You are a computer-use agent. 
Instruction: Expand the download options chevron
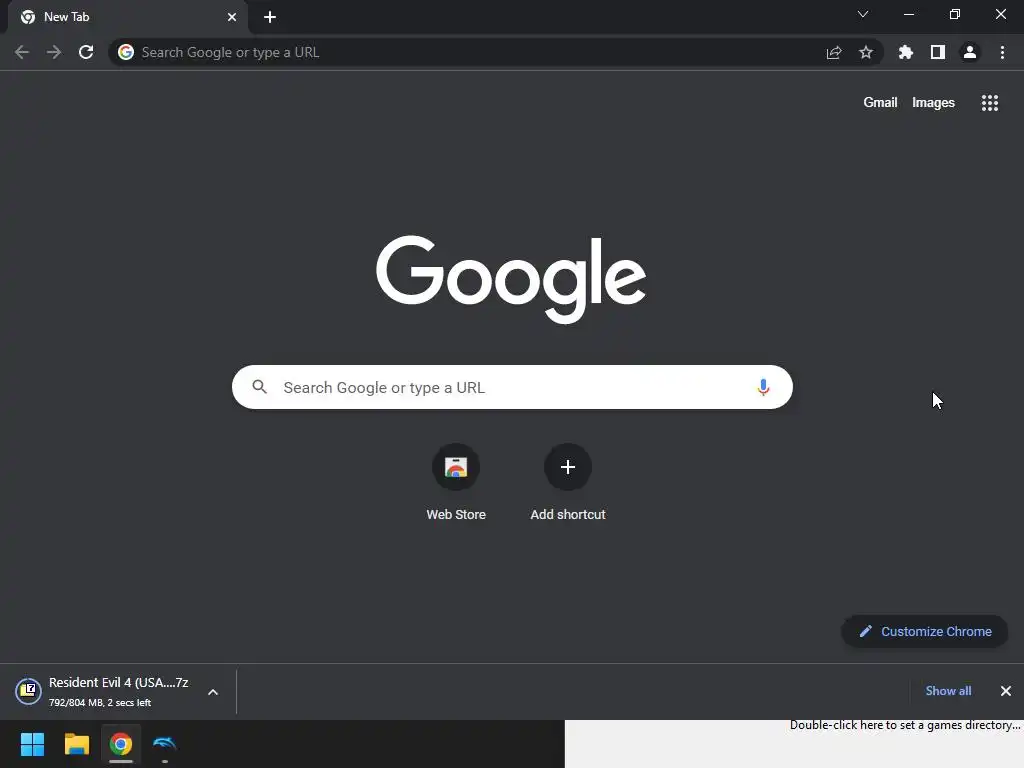tap(213, 692)
